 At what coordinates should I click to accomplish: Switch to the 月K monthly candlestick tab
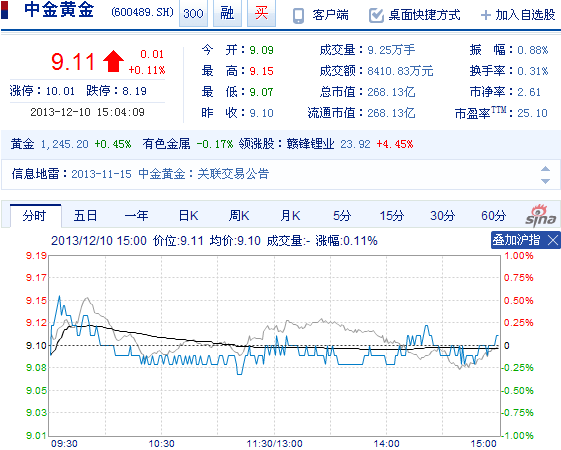point(290,216)
